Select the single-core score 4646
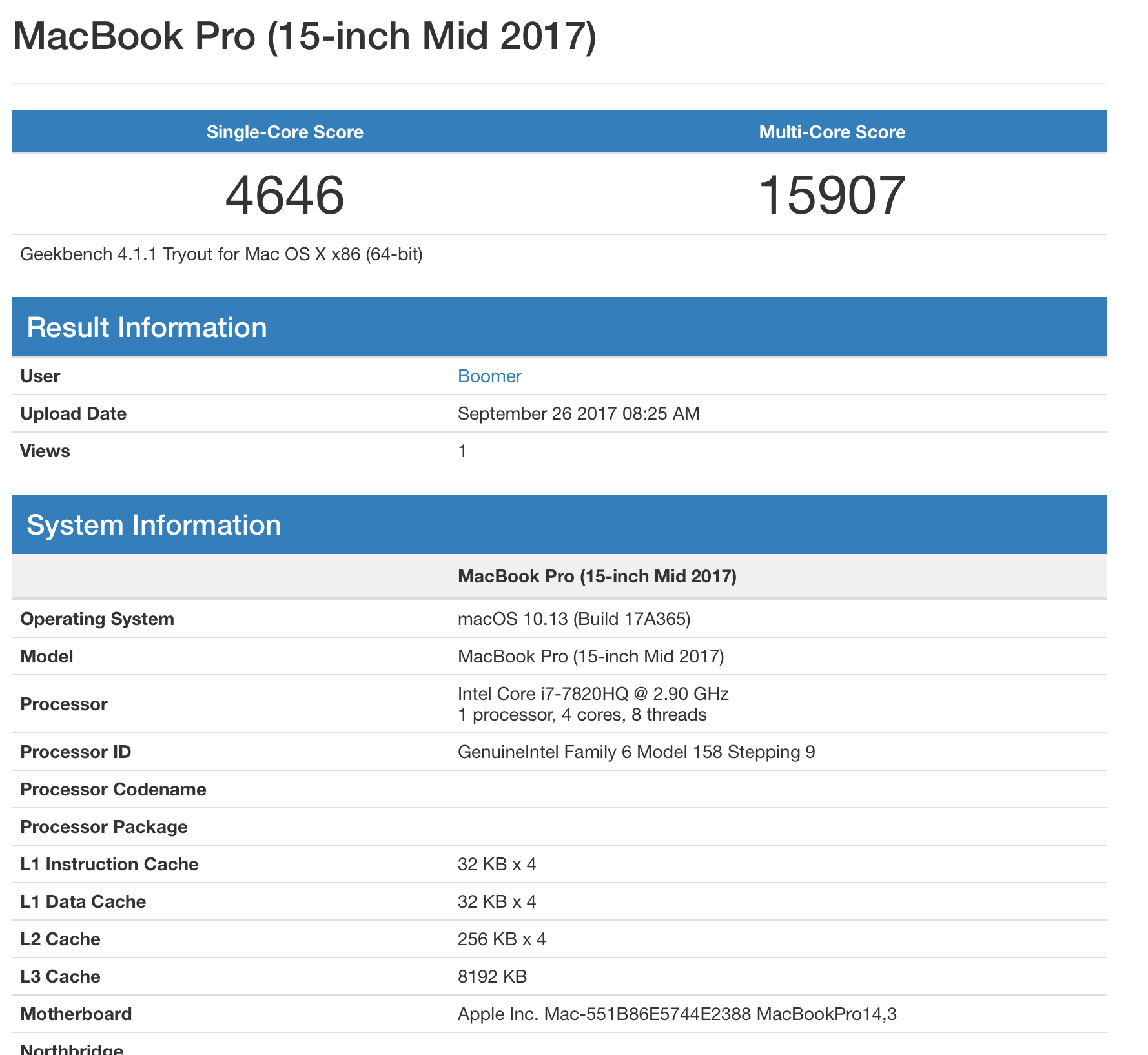This screenshot has width=1148, height=1055. pos(285,195)
